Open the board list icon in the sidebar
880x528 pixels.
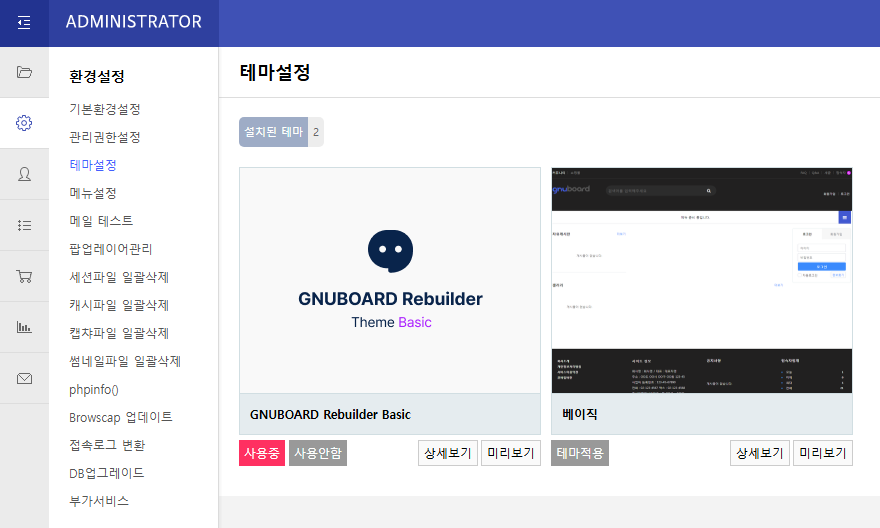pos(24,225)
